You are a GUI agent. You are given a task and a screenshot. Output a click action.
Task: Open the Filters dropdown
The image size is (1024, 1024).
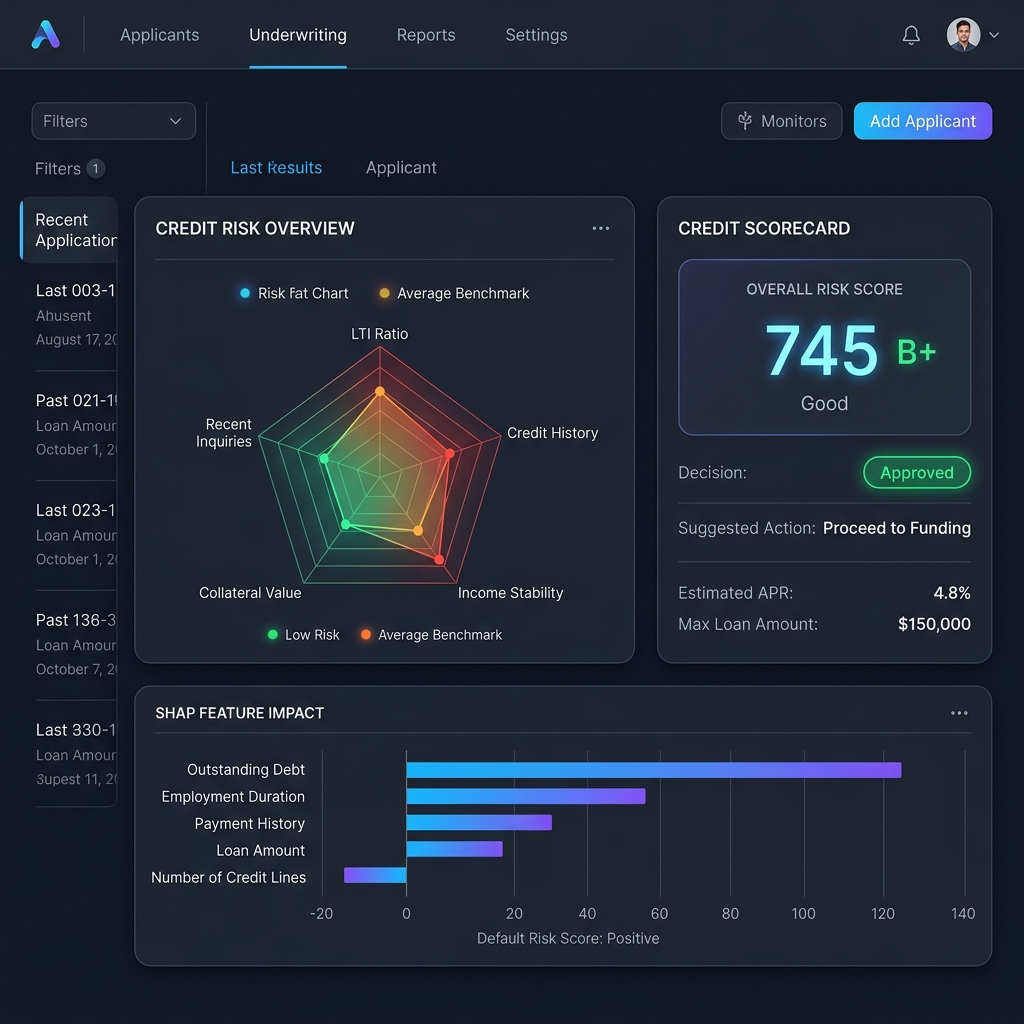(114, 121)
